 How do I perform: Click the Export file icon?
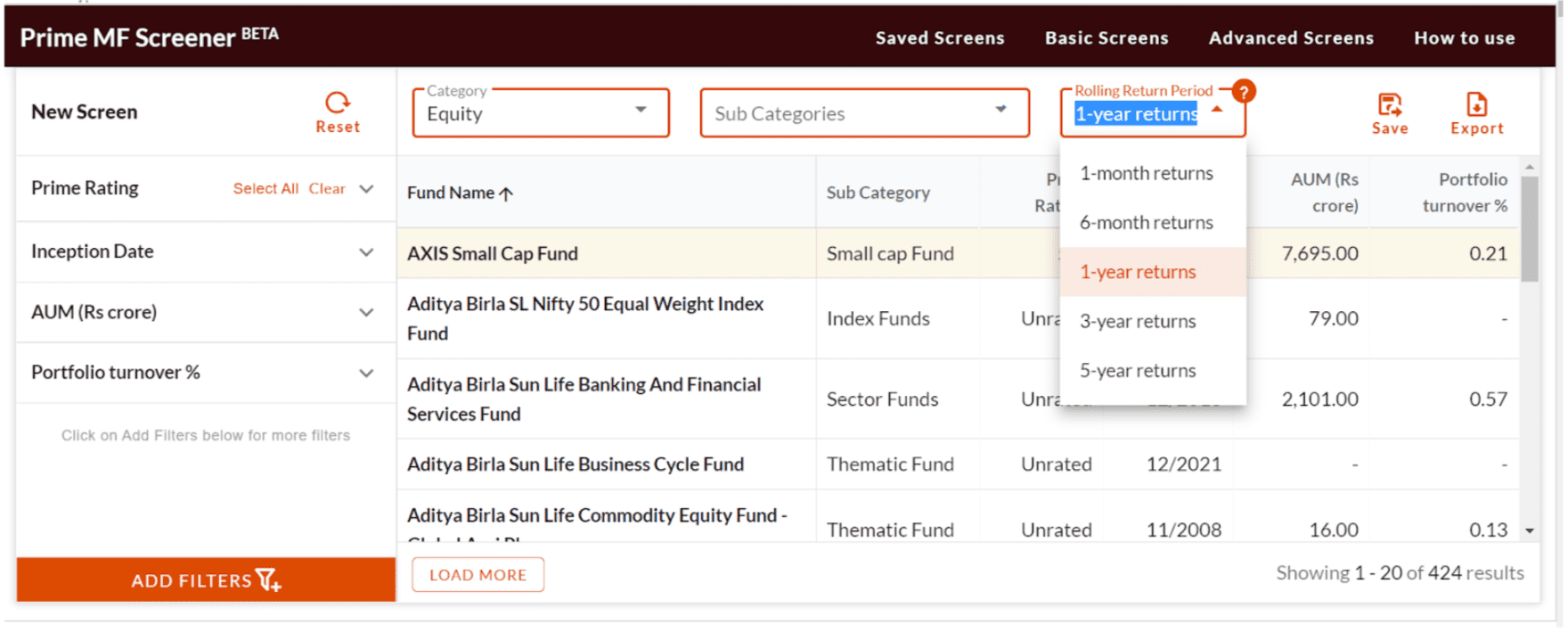click(x=1476, y=104)
